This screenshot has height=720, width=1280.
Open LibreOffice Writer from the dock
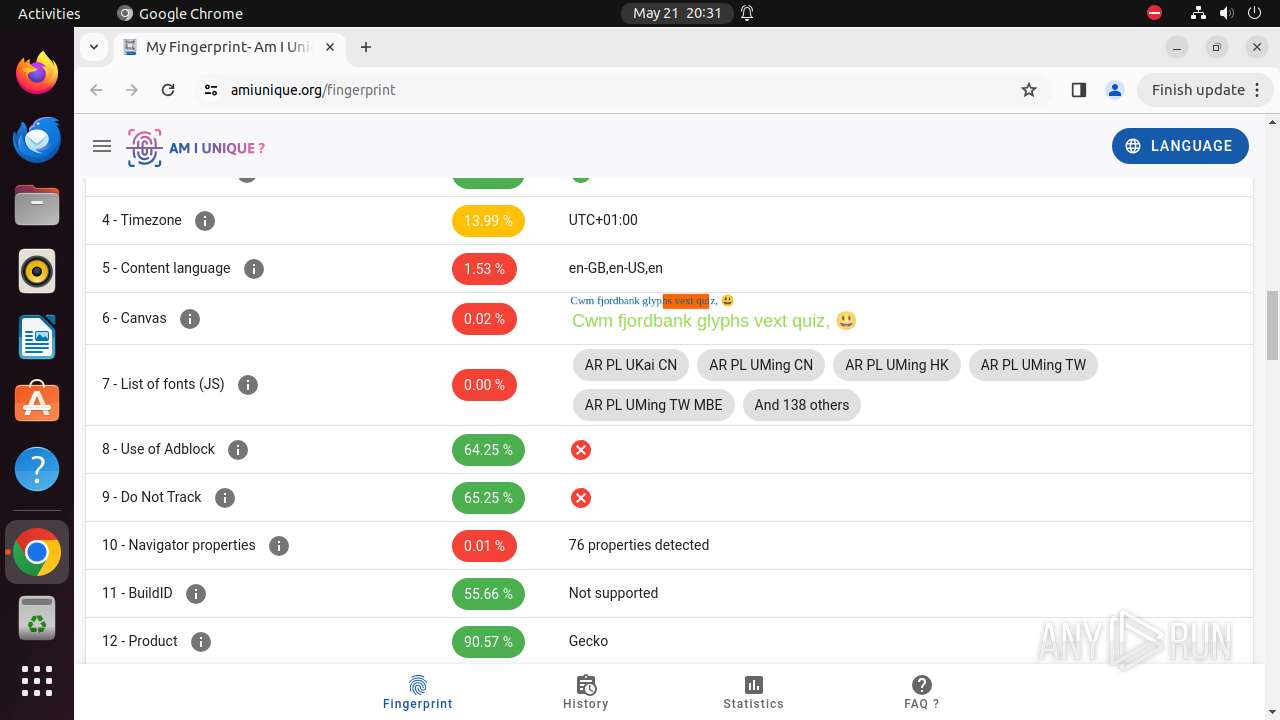tap(37, 337)
